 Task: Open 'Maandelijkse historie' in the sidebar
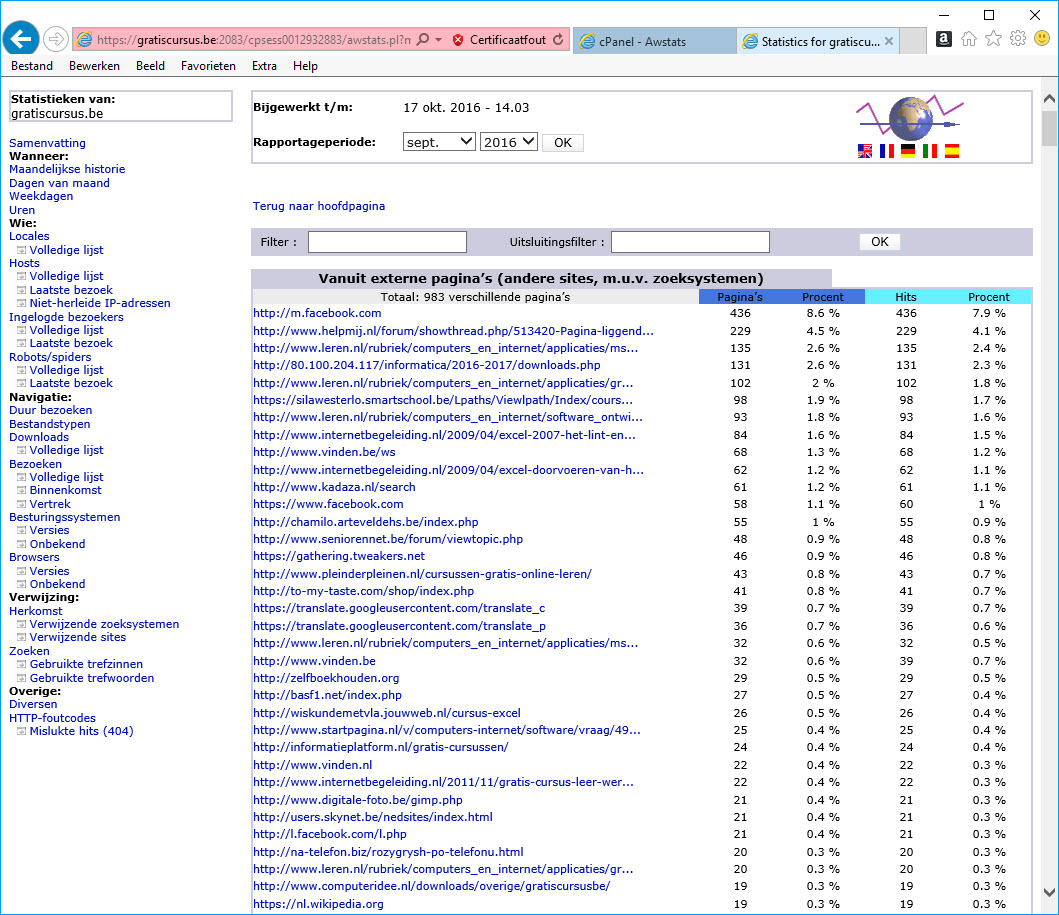67,169
